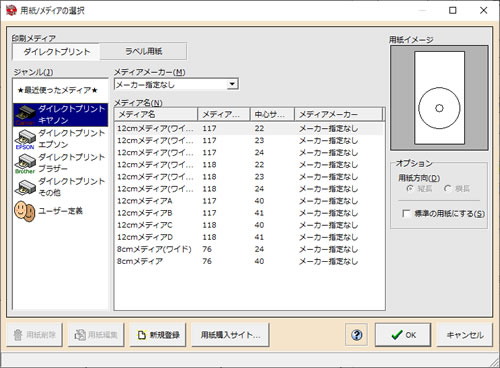Select Canon direct print printer icon
This screenshot has width=500, height=368.
[25, 115]
